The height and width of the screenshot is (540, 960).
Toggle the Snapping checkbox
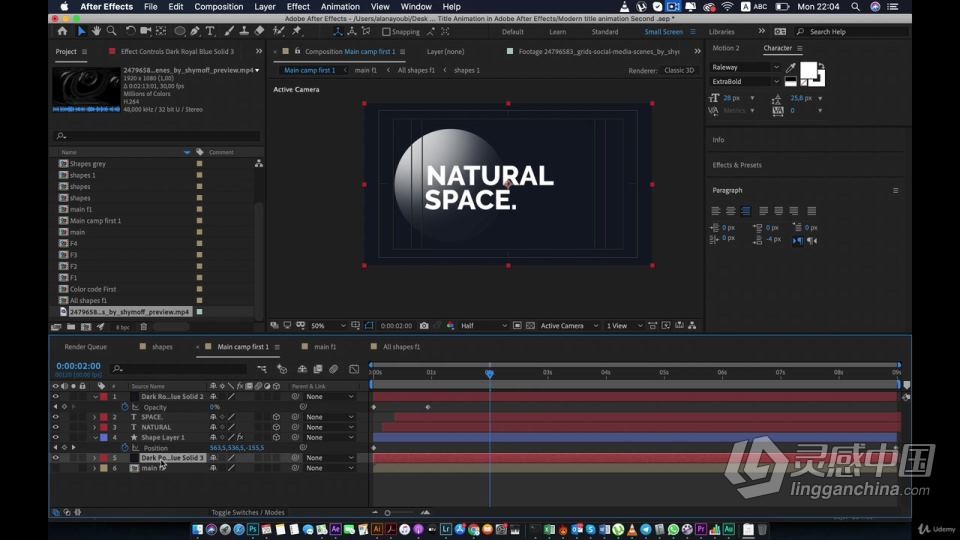click(386, 32)
